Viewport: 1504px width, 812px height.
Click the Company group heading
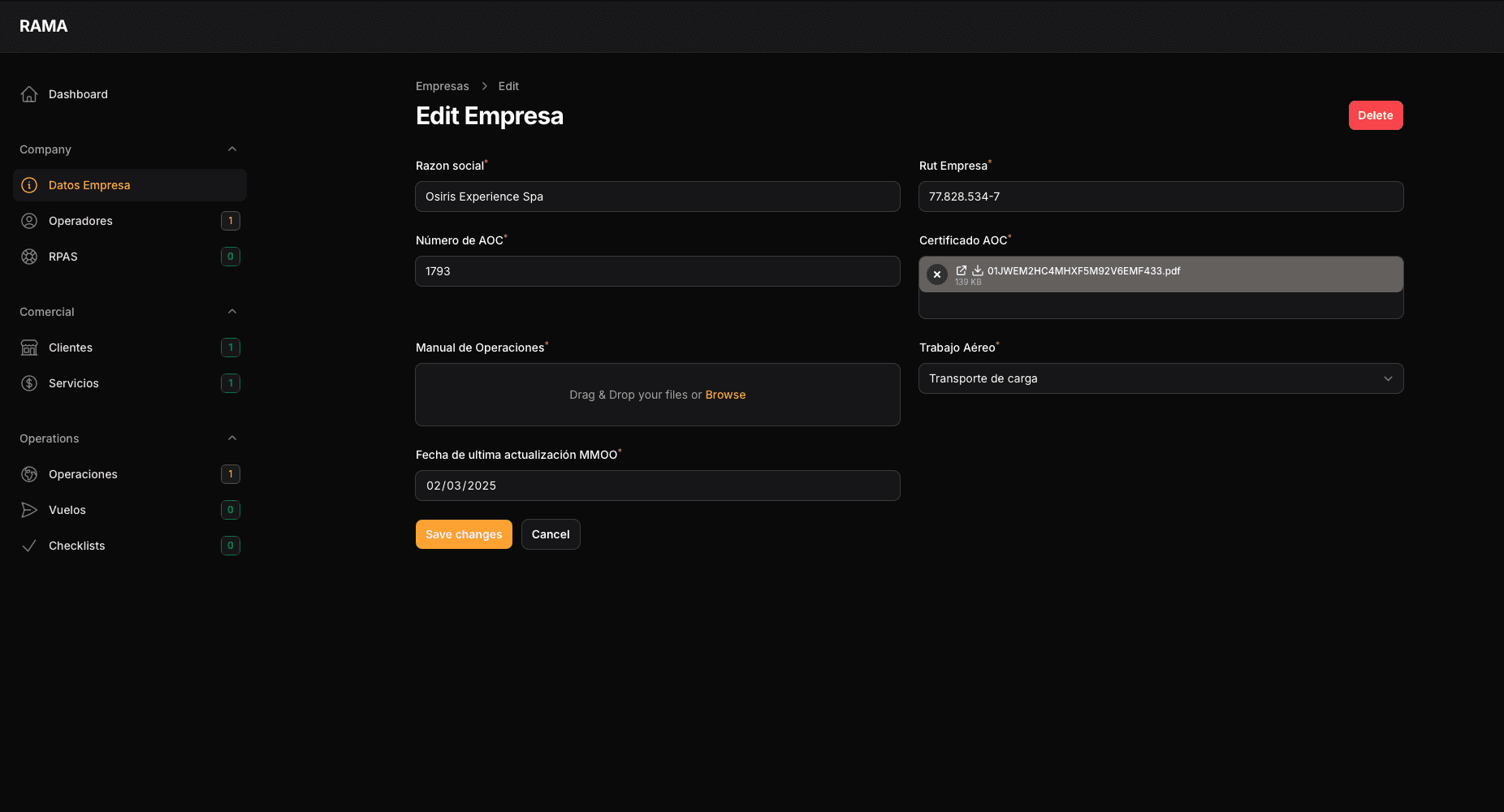[45, 149]
